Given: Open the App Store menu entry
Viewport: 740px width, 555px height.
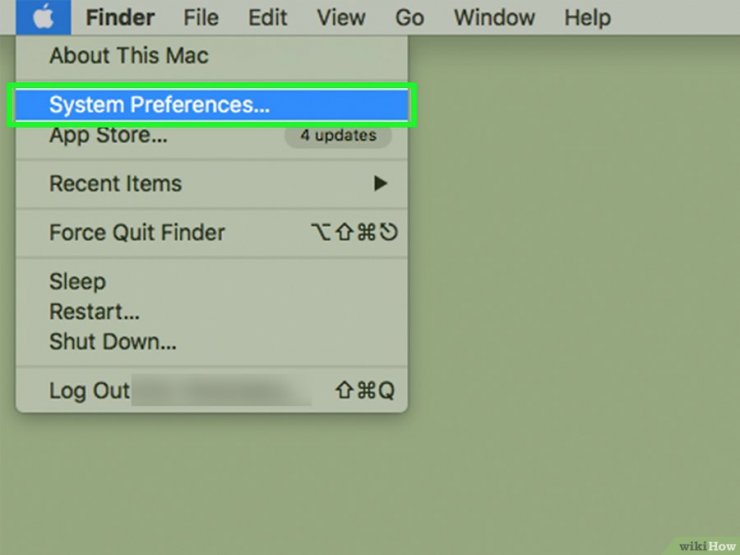Looking at the screenshot, I should pyautogui.click(x=212, y=135).
